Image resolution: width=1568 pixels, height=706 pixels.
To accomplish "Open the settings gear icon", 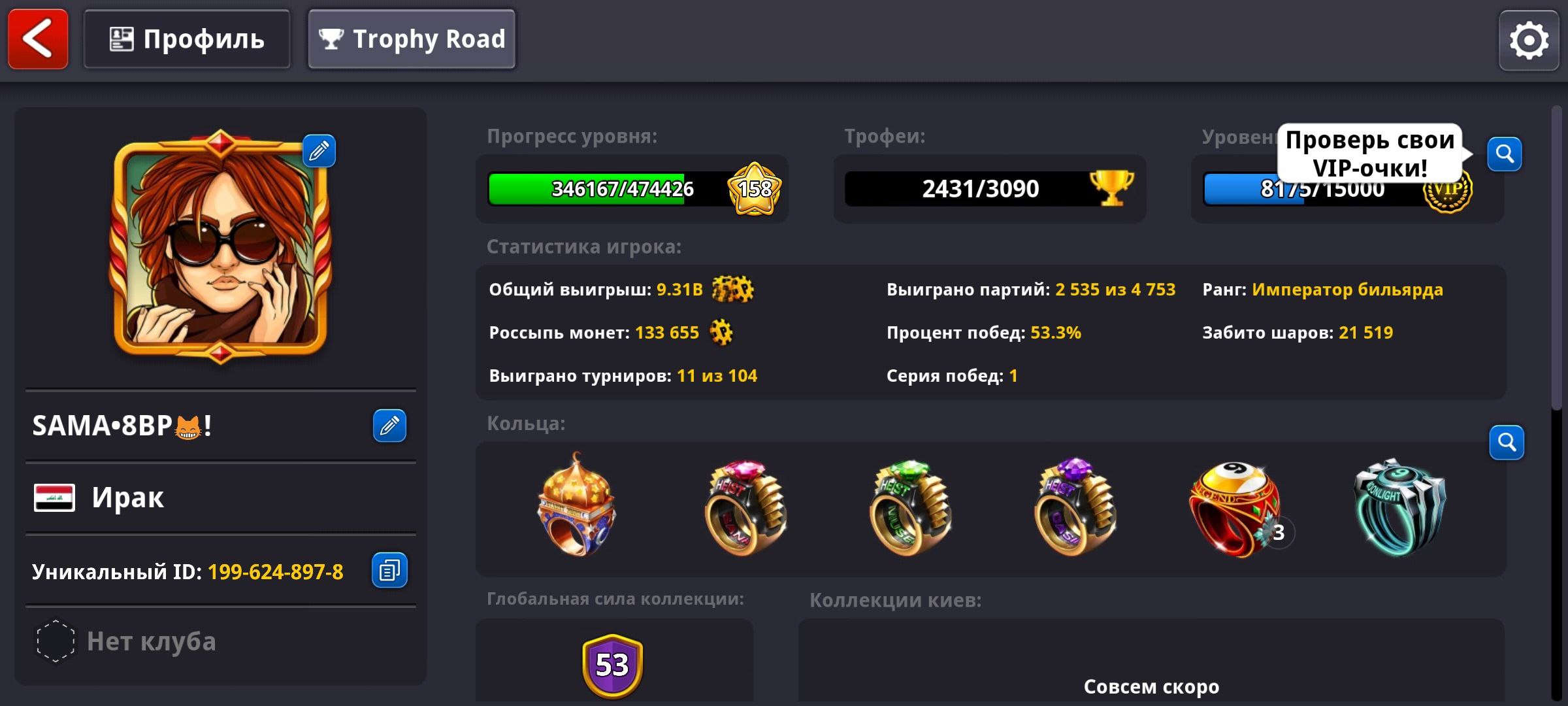I will (x=1529, y=41).
